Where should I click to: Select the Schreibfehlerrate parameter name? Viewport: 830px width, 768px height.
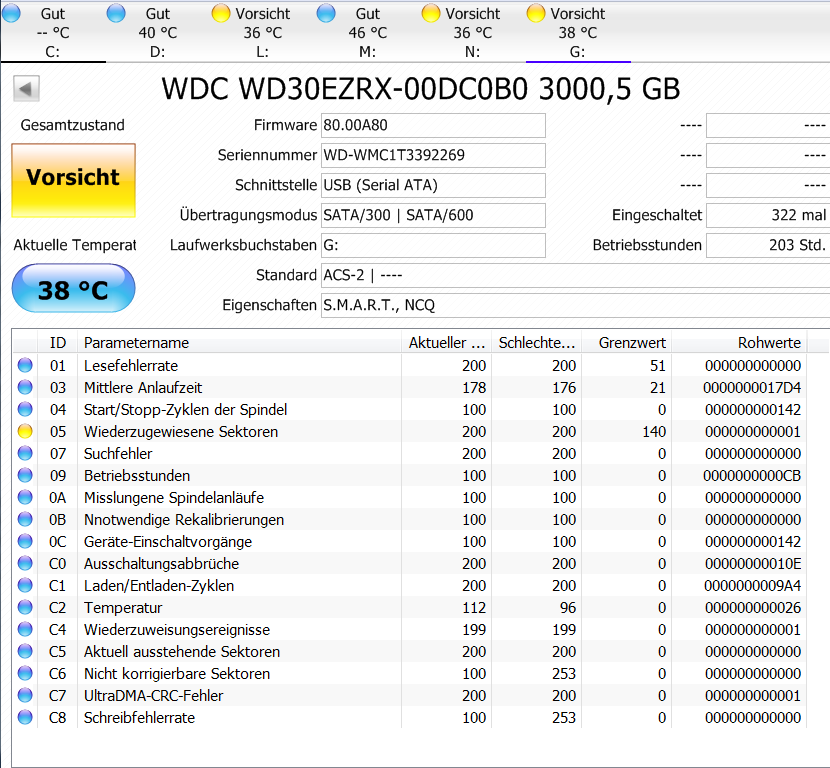139,718
